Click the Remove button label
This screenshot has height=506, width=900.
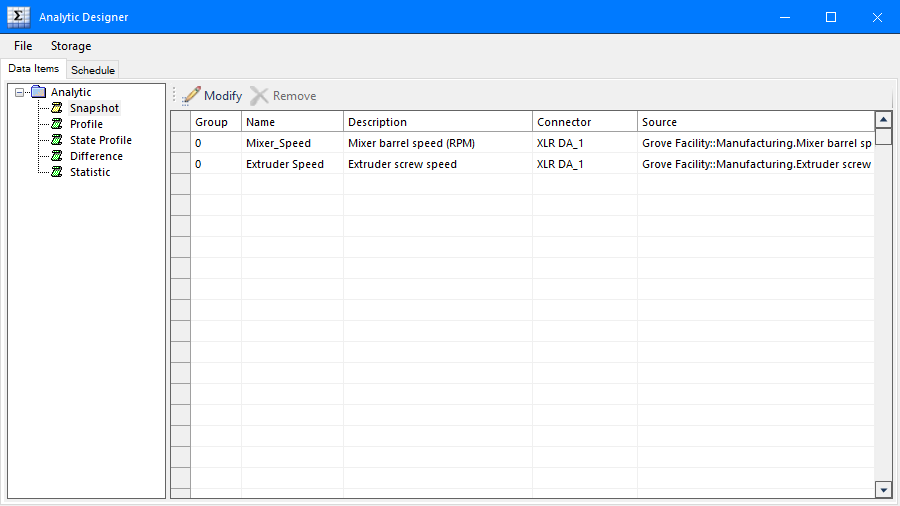tap(294, 96)
